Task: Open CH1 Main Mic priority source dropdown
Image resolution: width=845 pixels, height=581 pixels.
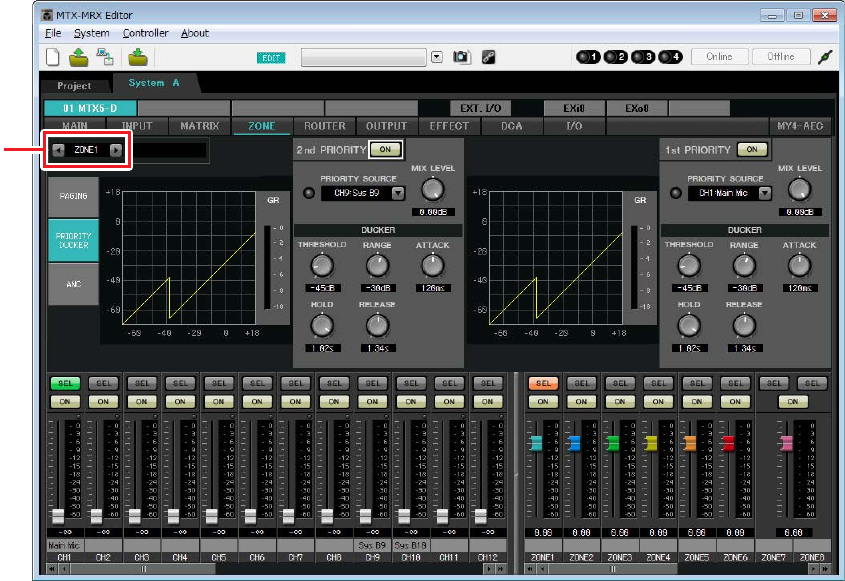Action: pos(765,193)
